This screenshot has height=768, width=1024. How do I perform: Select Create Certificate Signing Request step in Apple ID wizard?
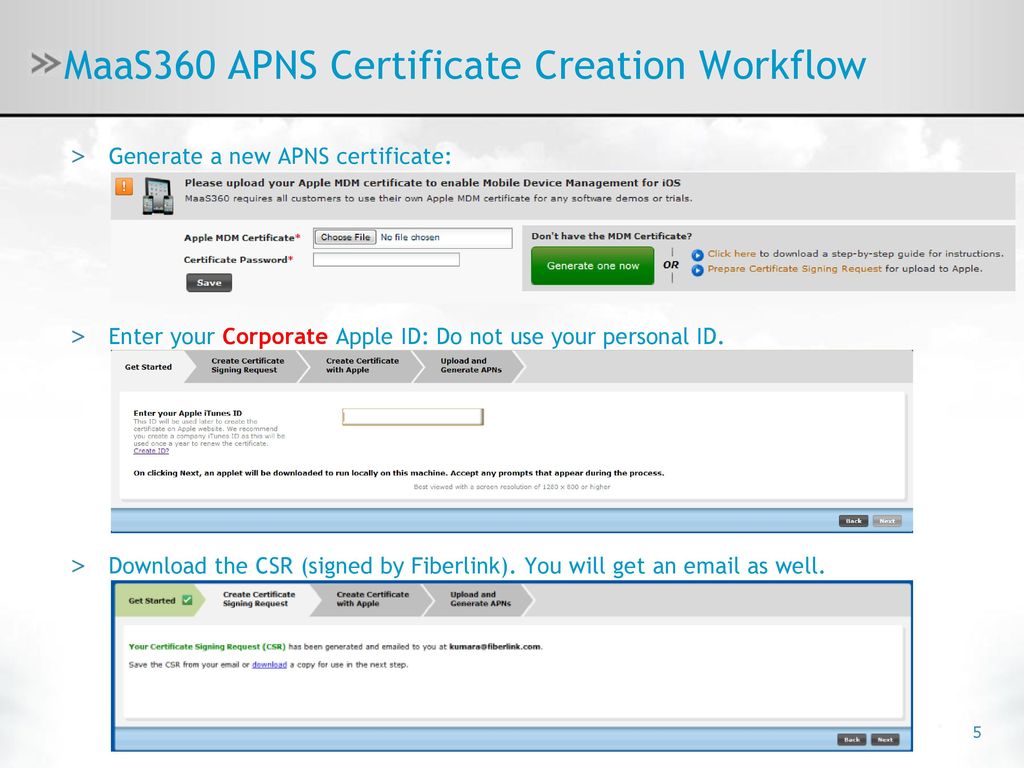[248, 365]
